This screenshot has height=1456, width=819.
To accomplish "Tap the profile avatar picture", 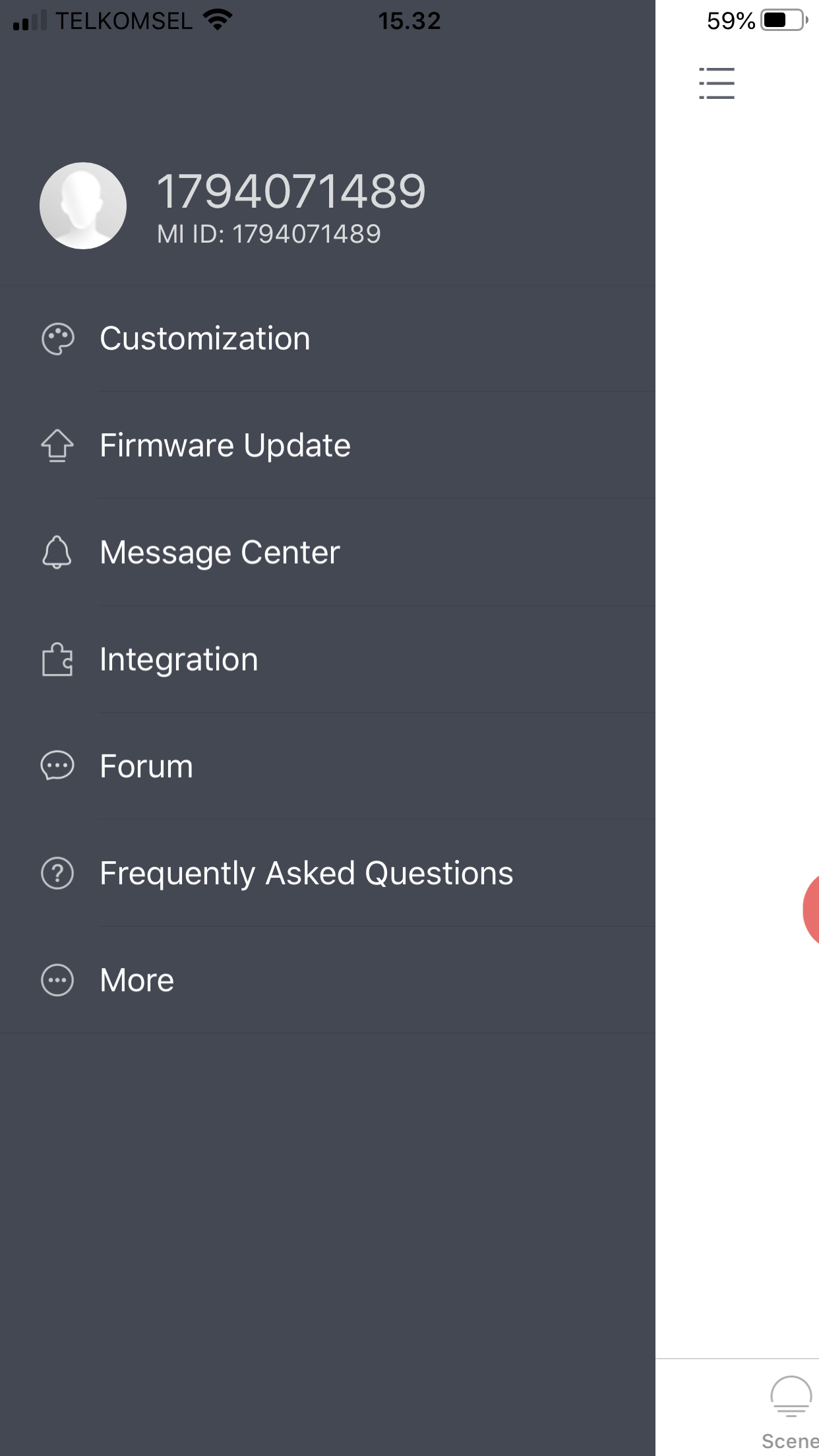I will click(82, 206).
